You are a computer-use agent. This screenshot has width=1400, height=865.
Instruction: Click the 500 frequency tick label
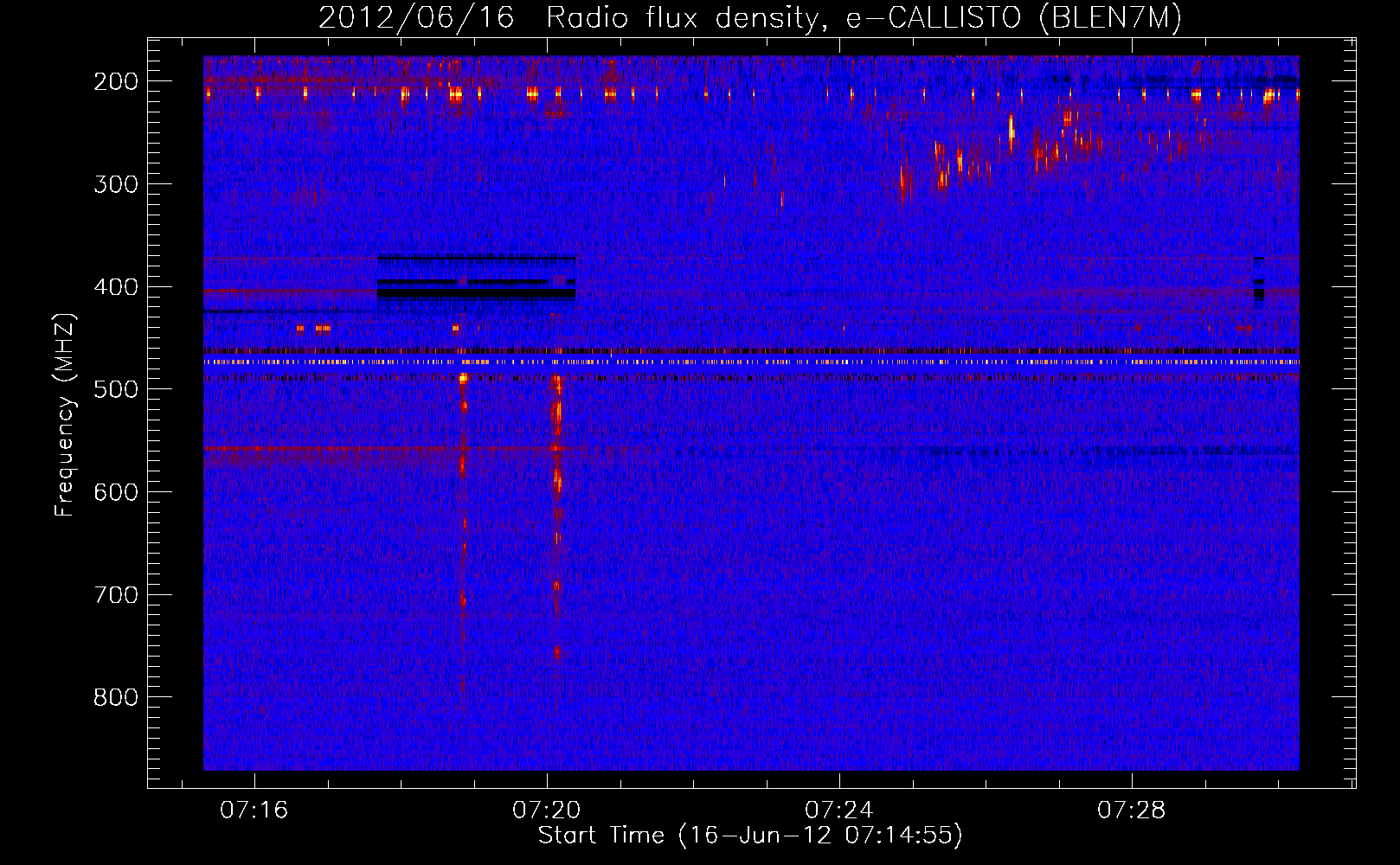pos(115,389)
